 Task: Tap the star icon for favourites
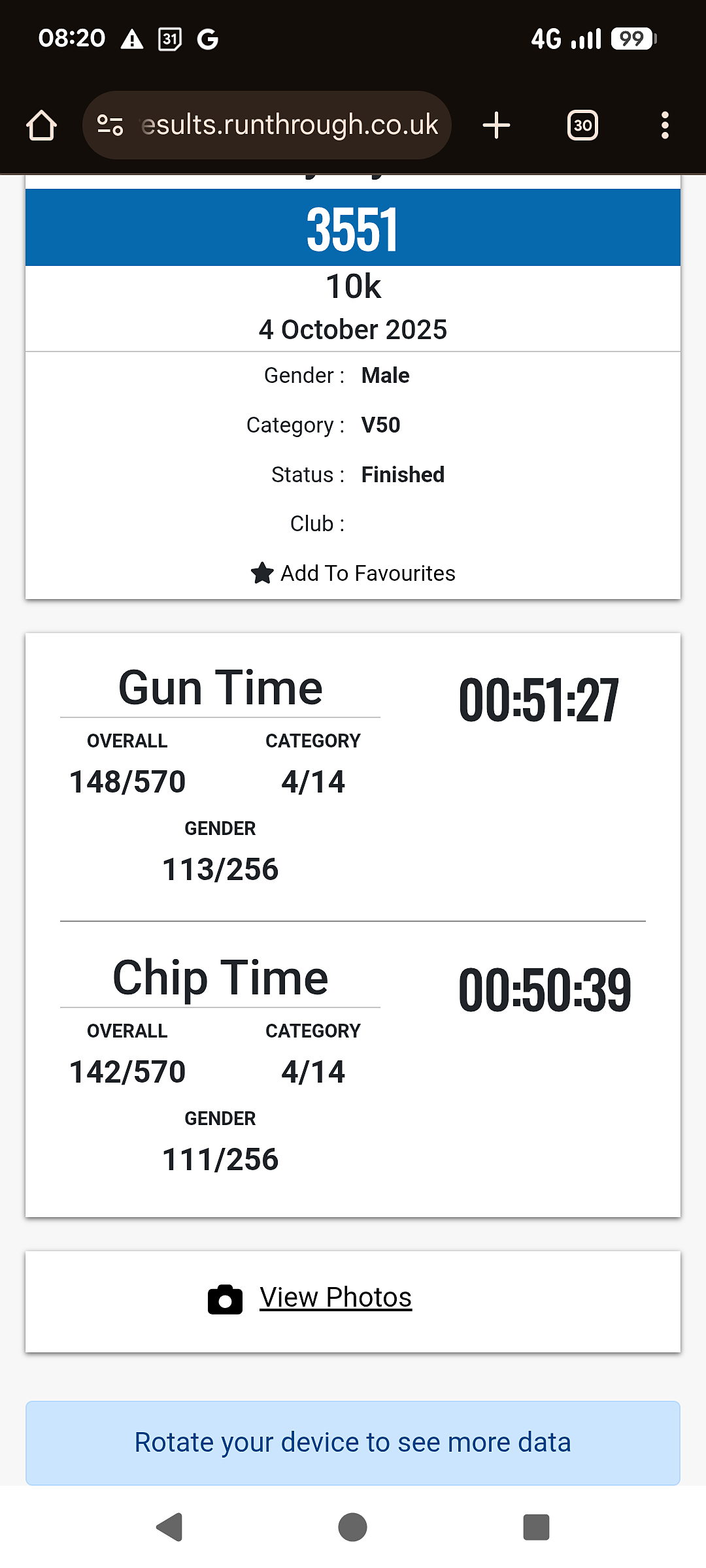click(262, 573)
